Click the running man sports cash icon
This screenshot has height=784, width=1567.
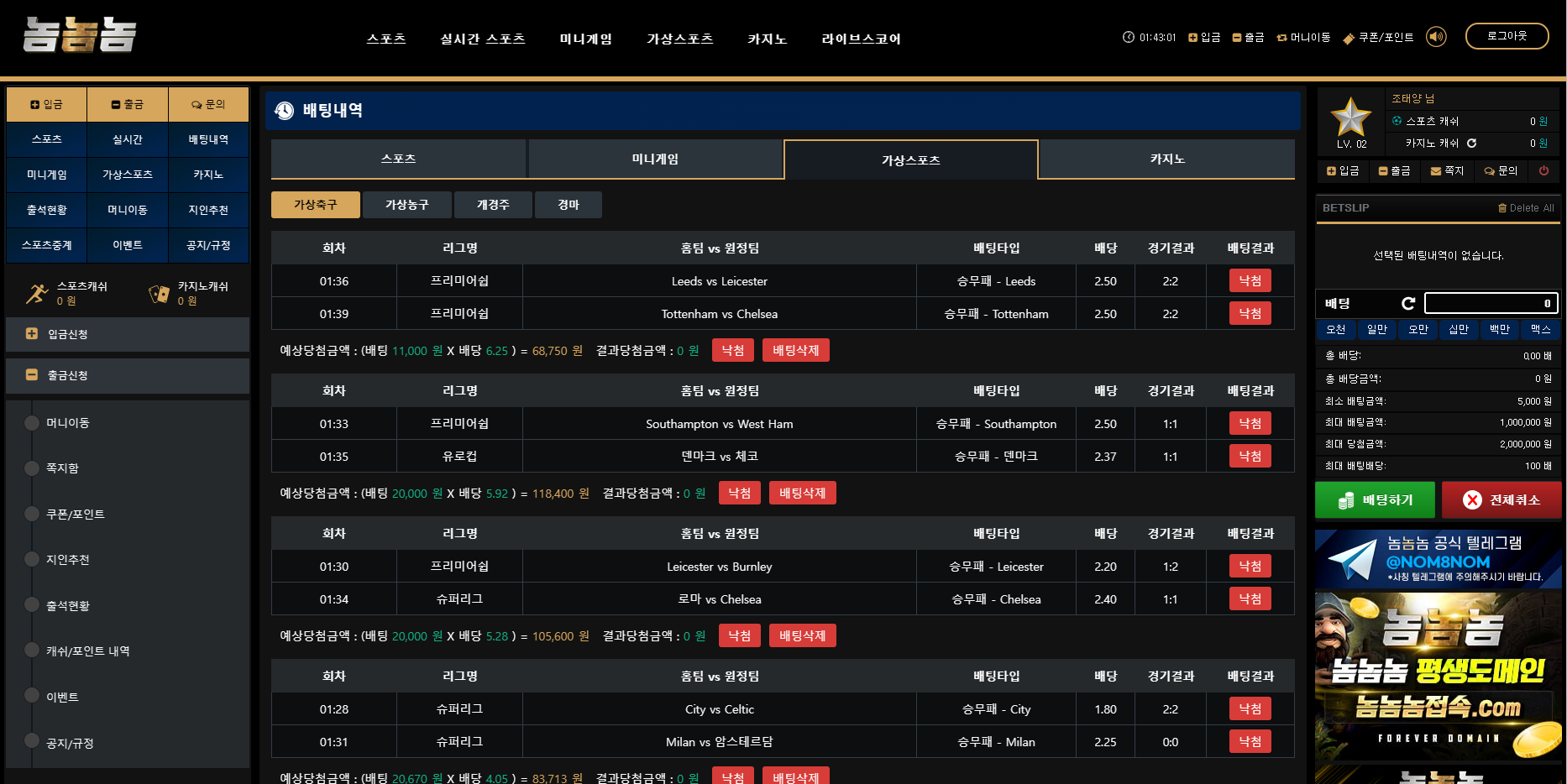click(x=36, y=294)
